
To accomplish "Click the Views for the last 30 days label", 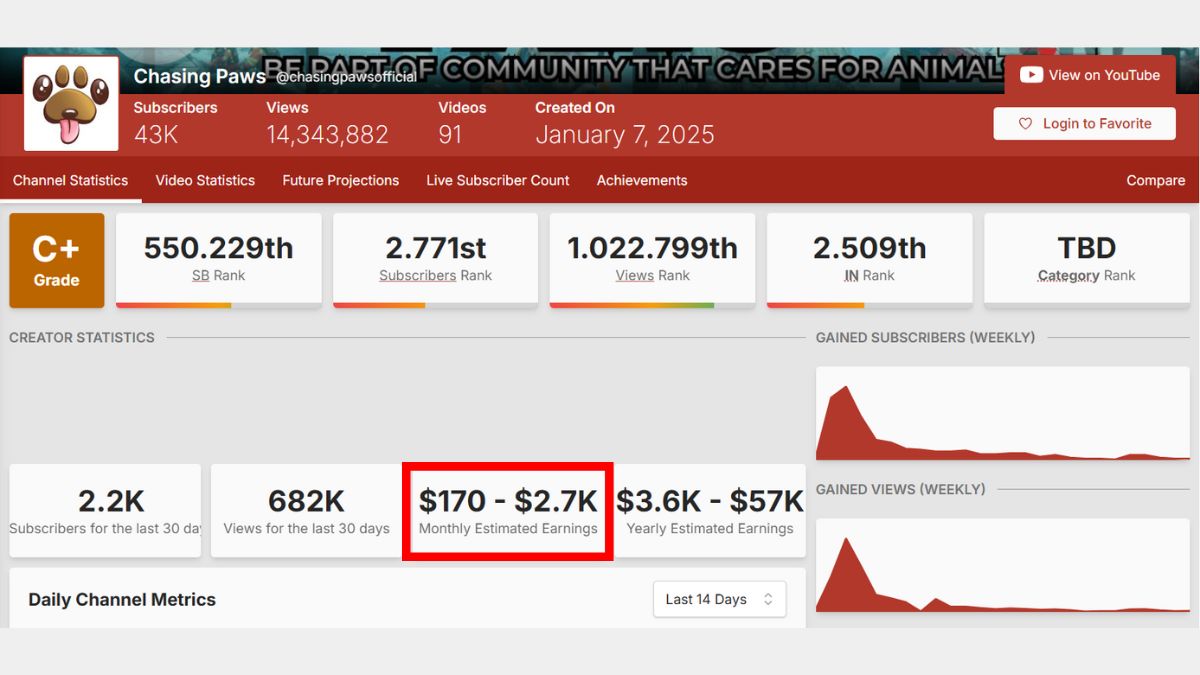I will pos(307,528).
